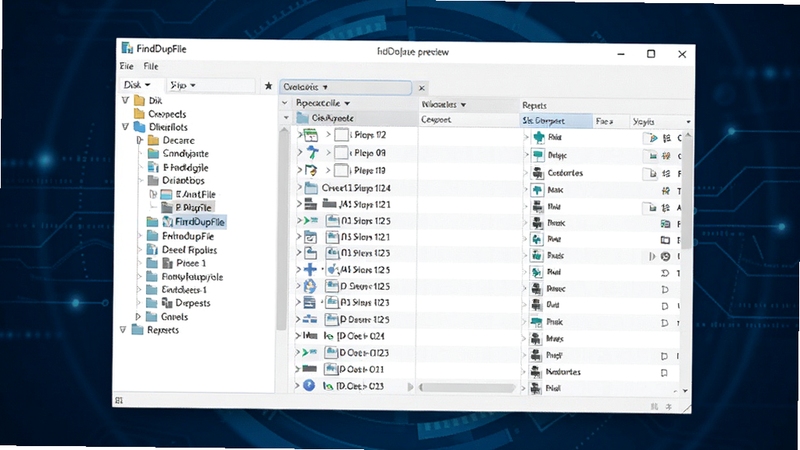800x450 pixels.
Task: Toggle the bookmark marker in Nedartes row
Action: pos(664,372)
